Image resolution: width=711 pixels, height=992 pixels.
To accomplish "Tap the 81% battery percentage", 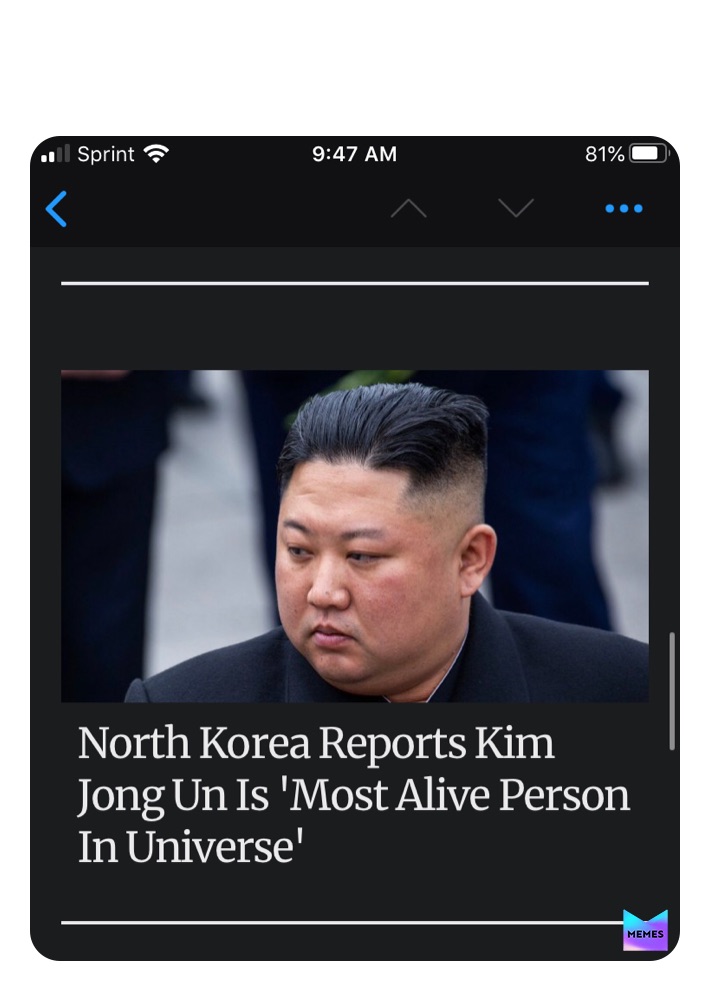I will click(x=605, y=154).
